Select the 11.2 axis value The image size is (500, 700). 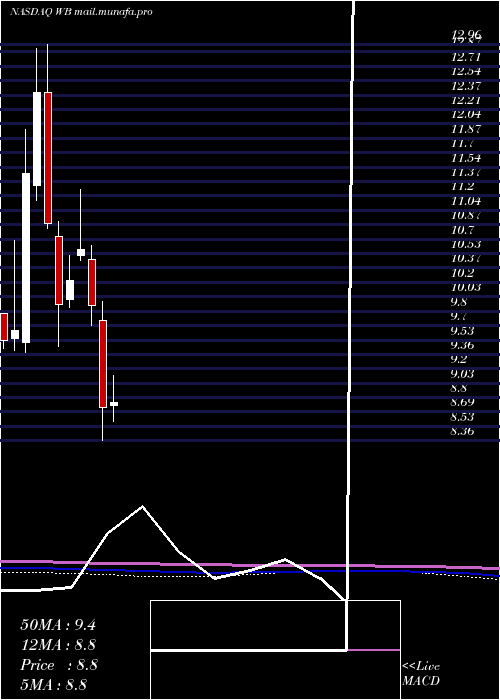coord(462,187)
